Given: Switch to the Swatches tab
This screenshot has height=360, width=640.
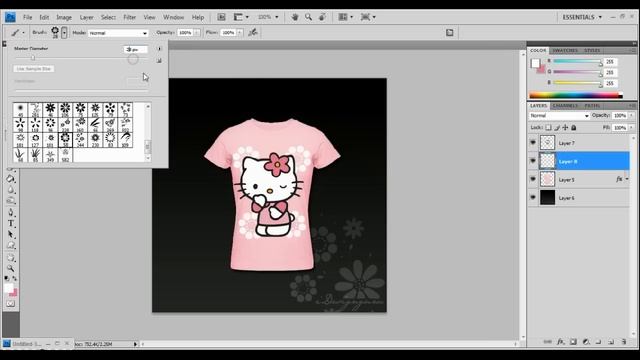Looking at the screenshot, I should (x=565, y=50).
